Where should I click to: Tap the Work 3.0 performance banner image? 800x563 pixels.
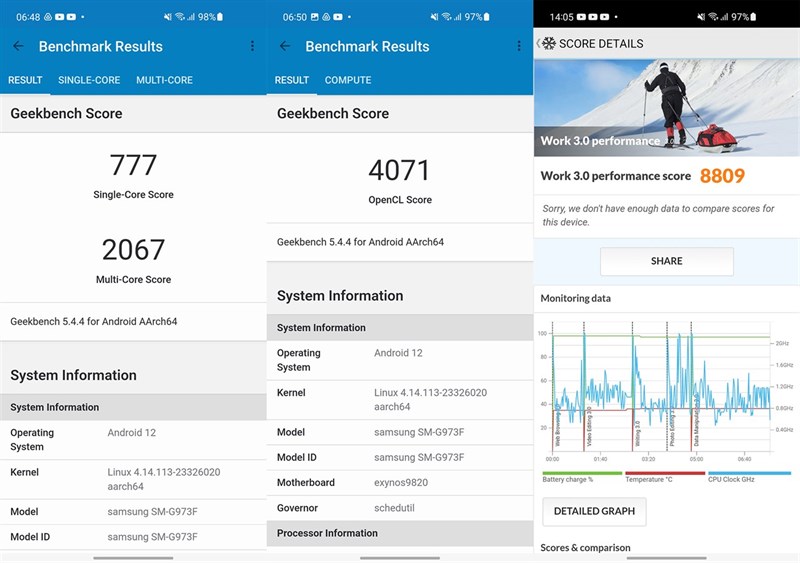point(667,108)
